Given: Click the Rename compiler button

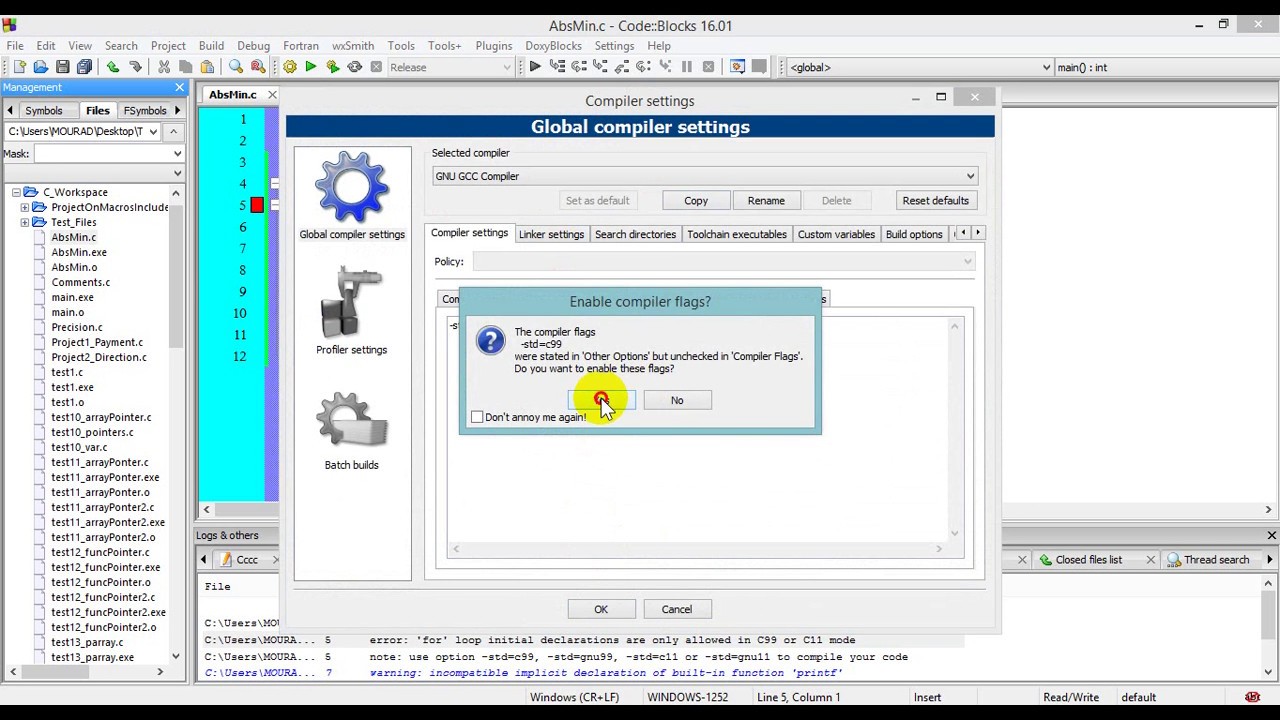Looking at the screenshot, I should (x=766, y=201).
